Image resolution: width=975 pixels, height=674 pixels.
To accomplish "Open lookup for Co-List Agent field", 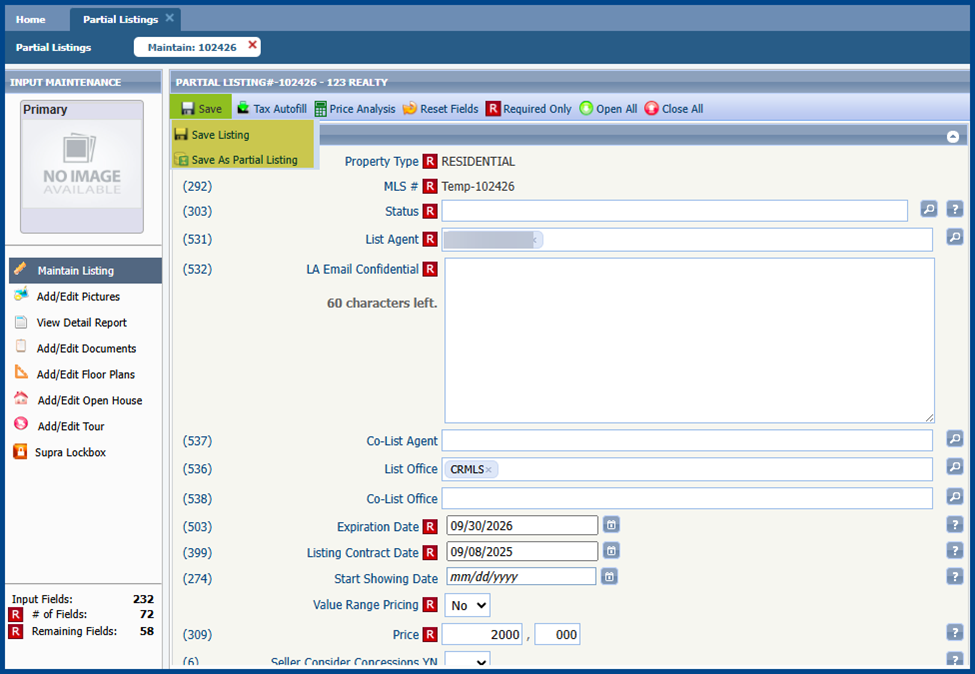I will pyautogui.click(x=954, y=439).
